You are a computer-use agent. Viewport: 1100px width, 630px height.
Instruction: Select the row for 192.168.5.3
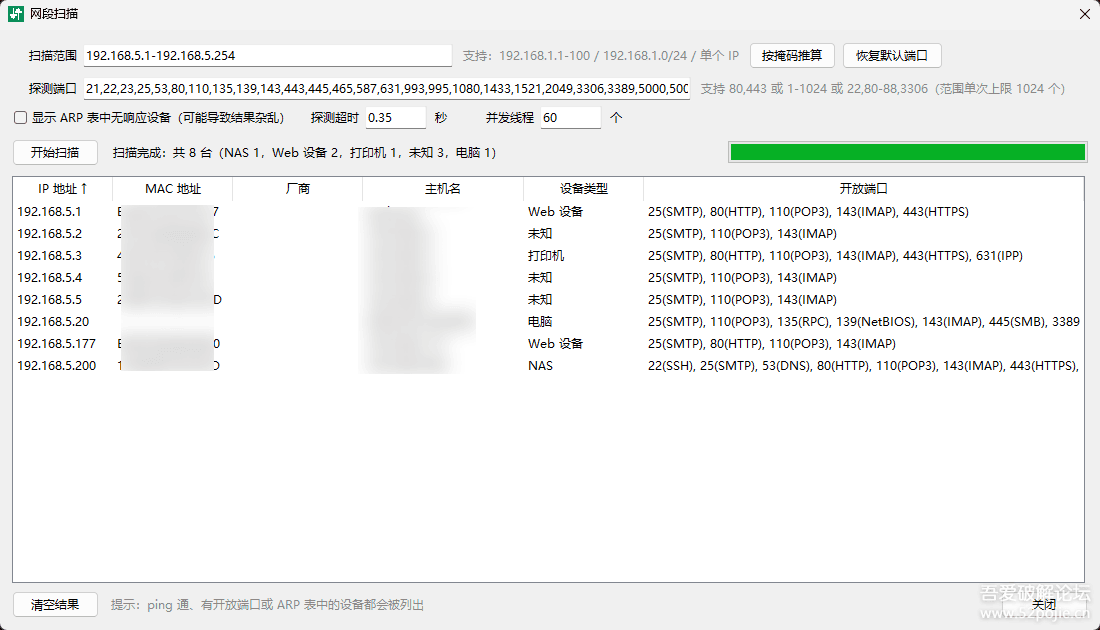pos(548,255)
